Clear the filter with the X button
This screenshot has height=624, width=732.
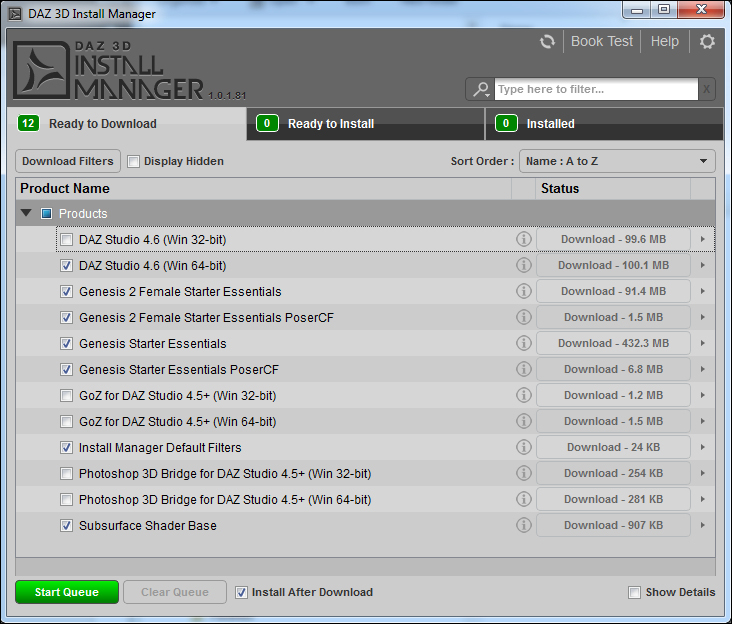[x=706, y=89]
